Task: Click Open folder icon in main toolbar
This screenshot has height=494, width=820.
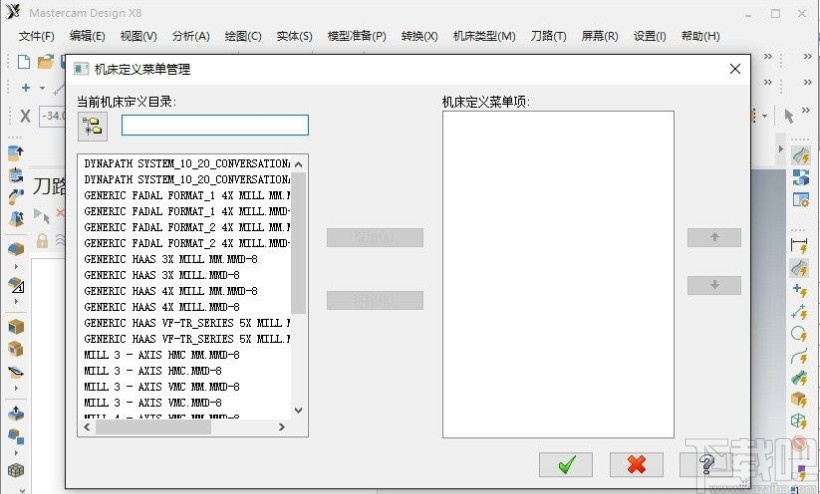Action: pyautogui.click(x=45, y=62)
